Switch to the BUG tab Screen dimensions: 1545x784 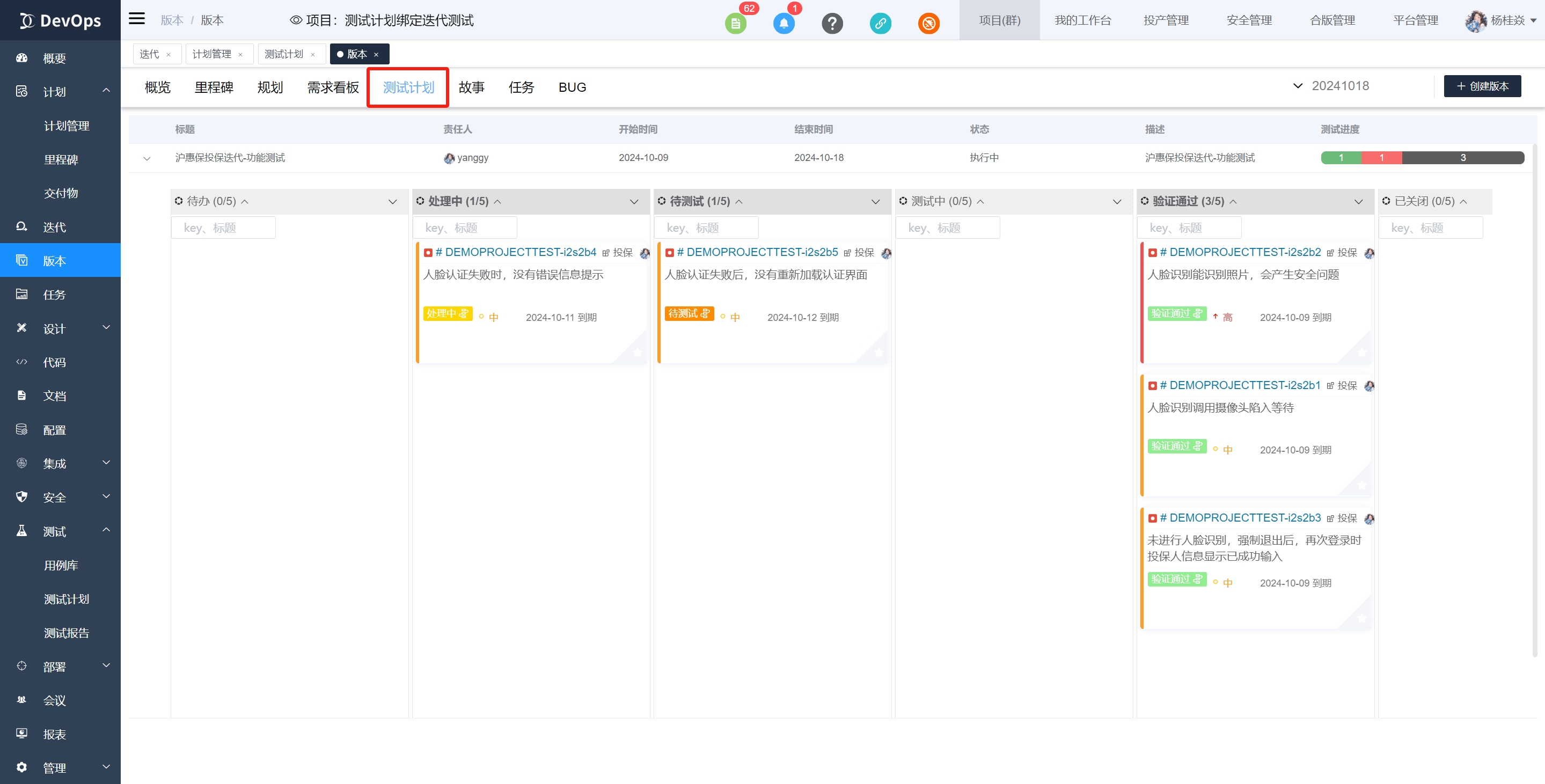point(572,87)
